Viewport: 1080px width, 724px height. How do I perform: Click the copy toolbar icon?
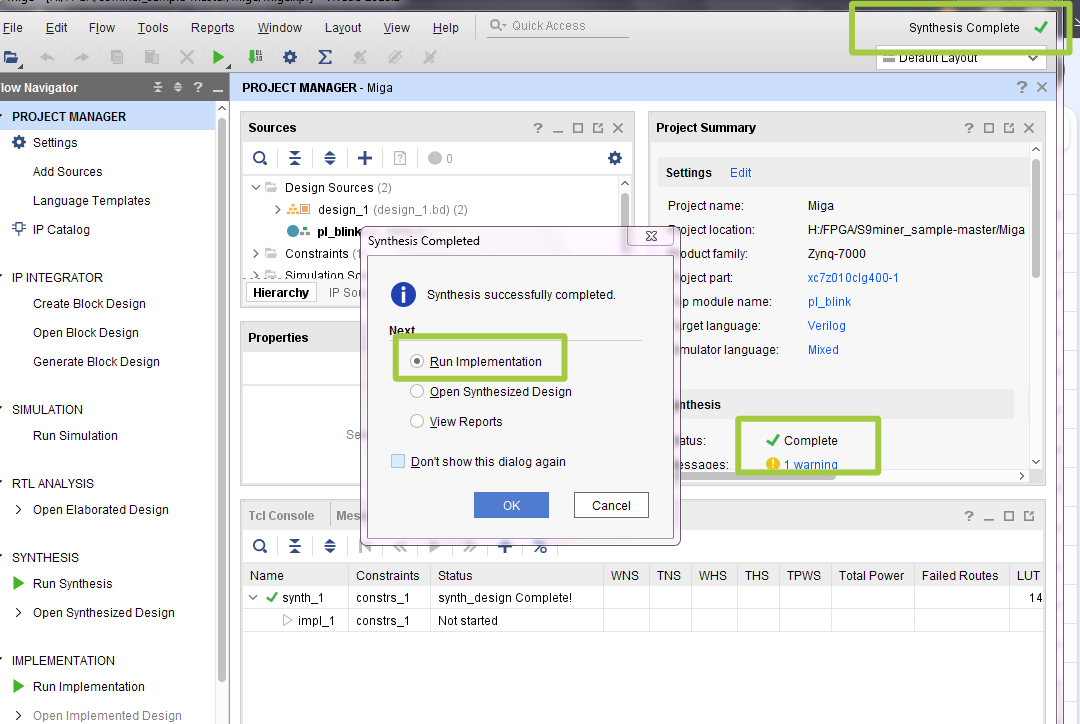pos(117,57)
